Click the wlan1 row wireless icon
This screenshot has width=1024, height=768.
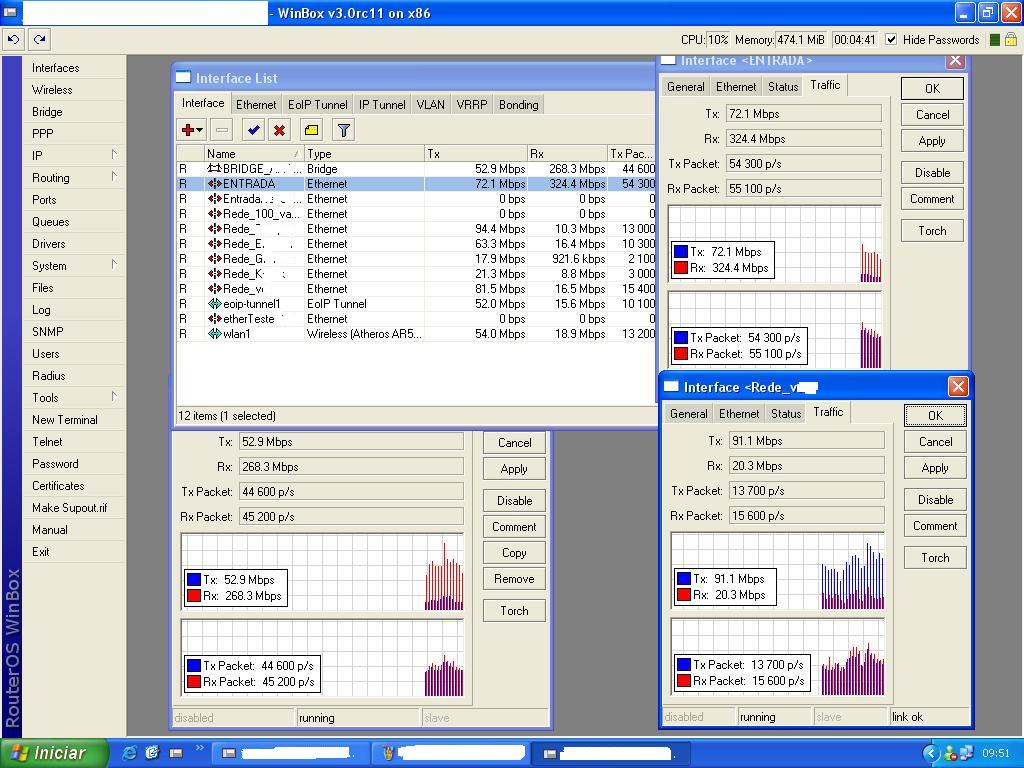point(214,334)
